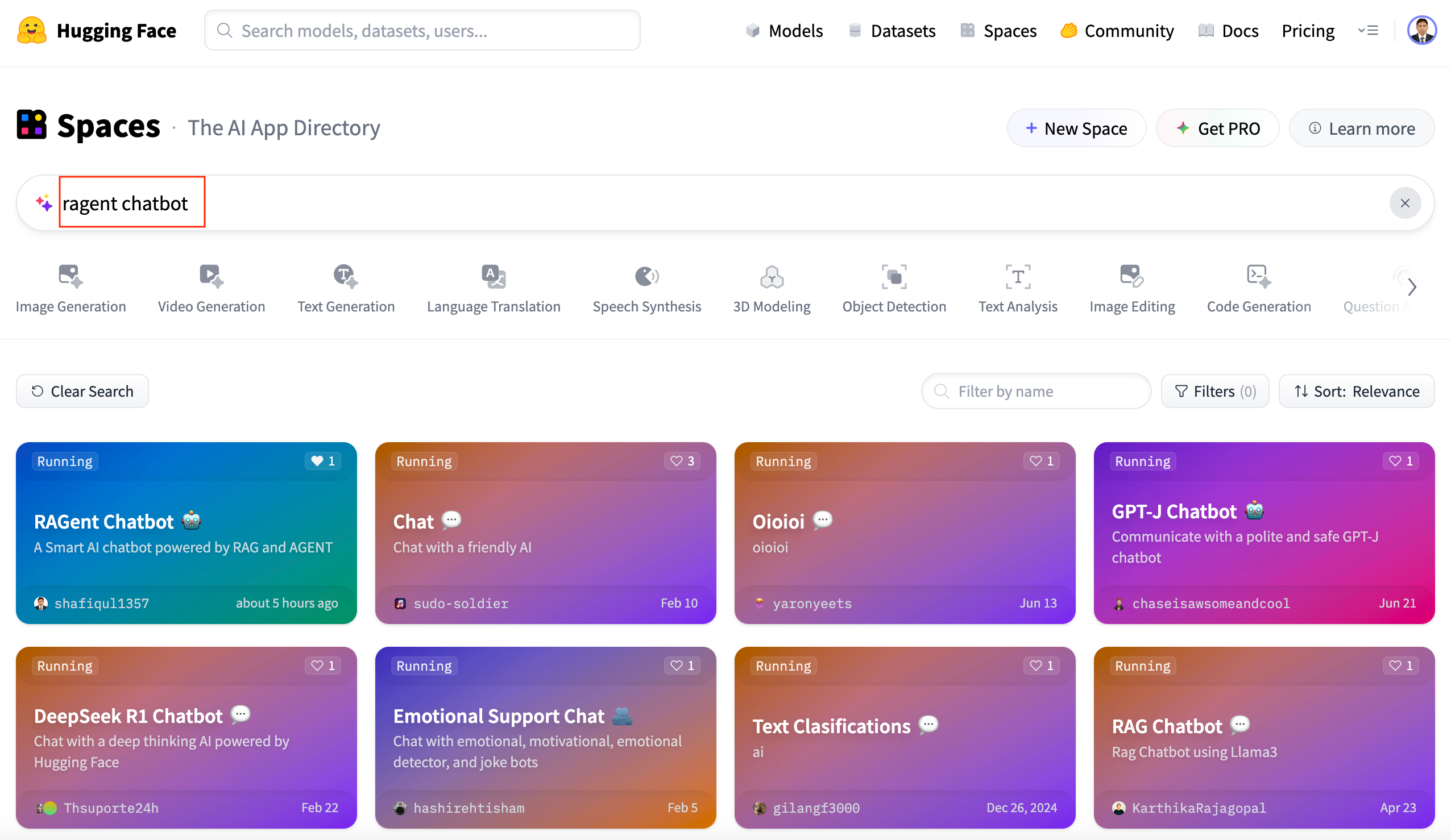Open the Sort: Relevance dropdown
This screenshot has width=1451, height=840.
(1356, 392)
